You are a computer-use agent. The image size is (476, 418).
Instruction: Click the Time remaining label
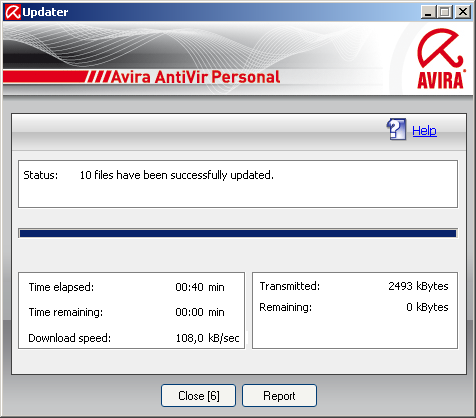pyautogui.click(x=66, y=312)
